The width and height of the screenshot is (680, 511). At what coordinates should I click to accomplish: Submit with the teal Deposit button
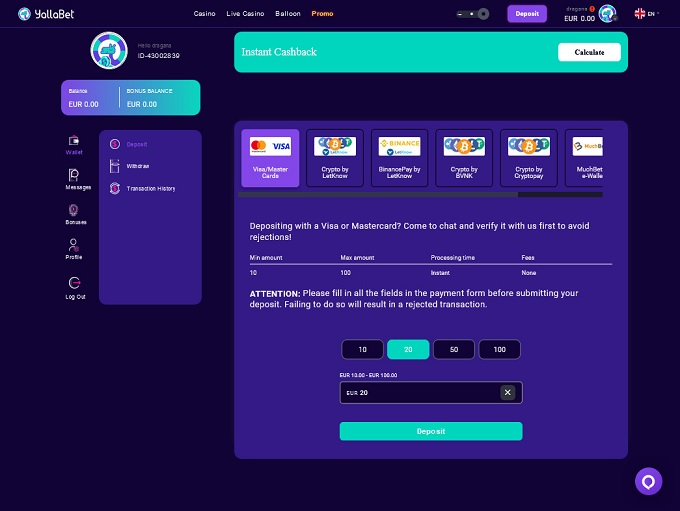(431, 431)
